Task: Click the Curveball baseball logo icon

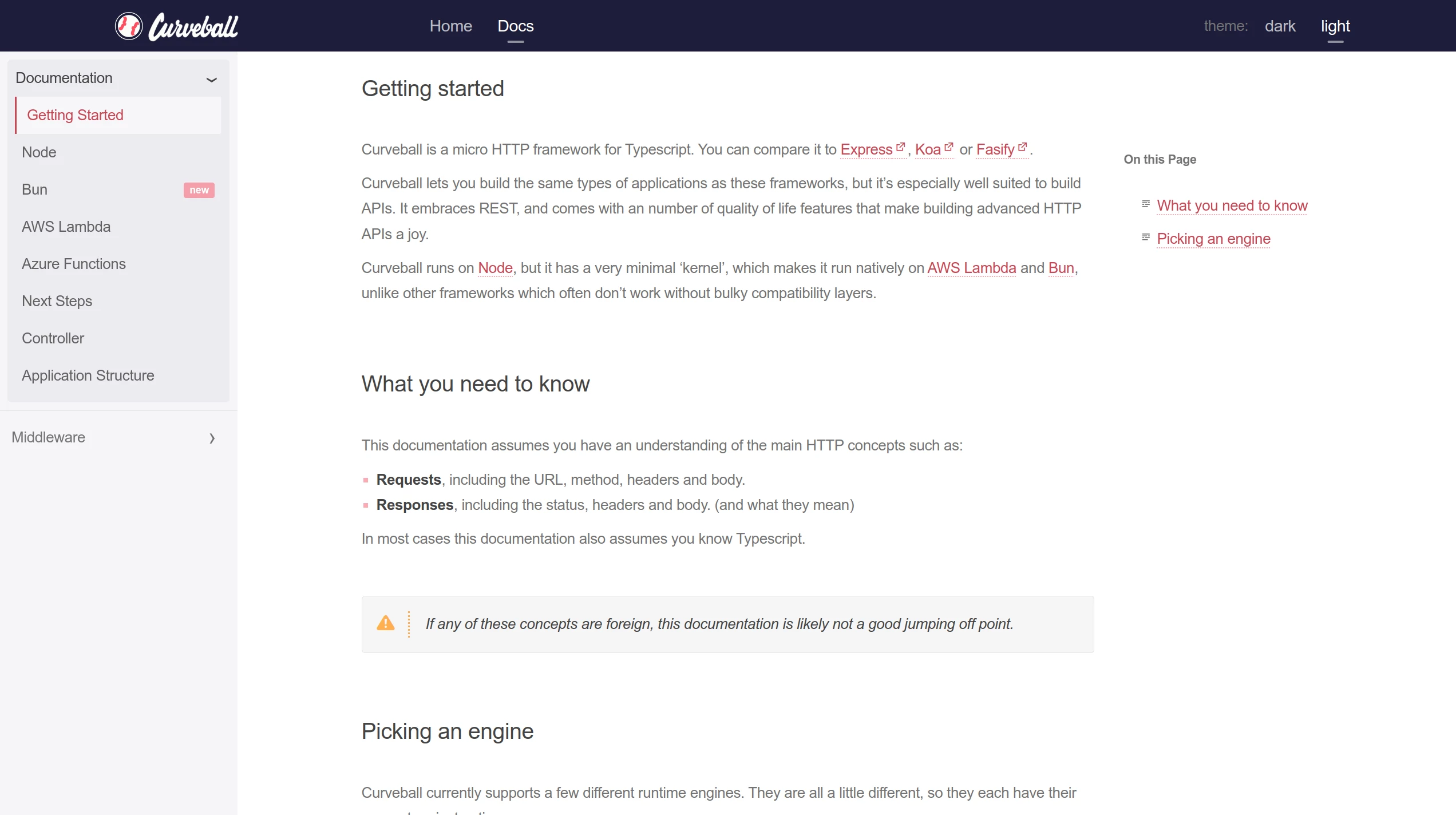Action: (x=129, y=26)
